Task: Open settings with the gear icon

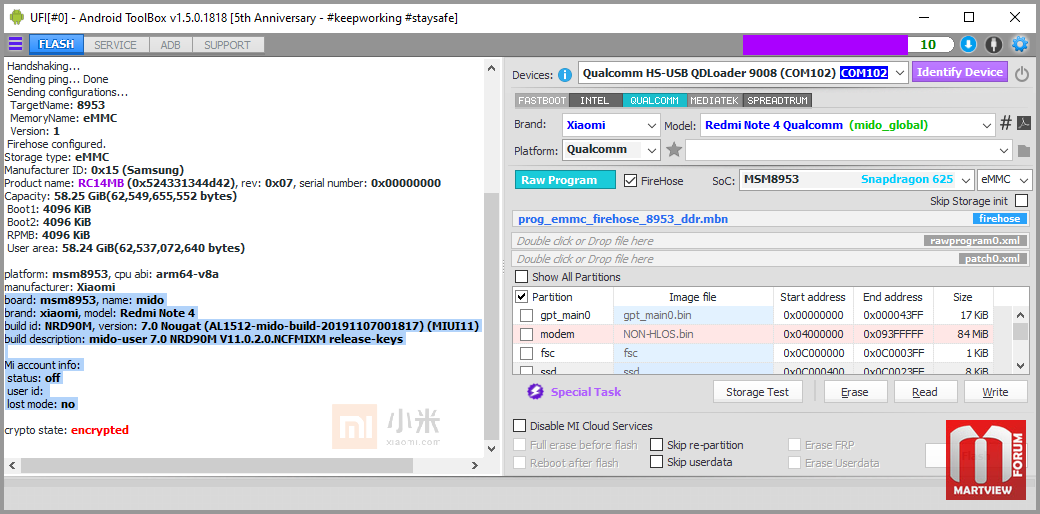Action: 1019,44
